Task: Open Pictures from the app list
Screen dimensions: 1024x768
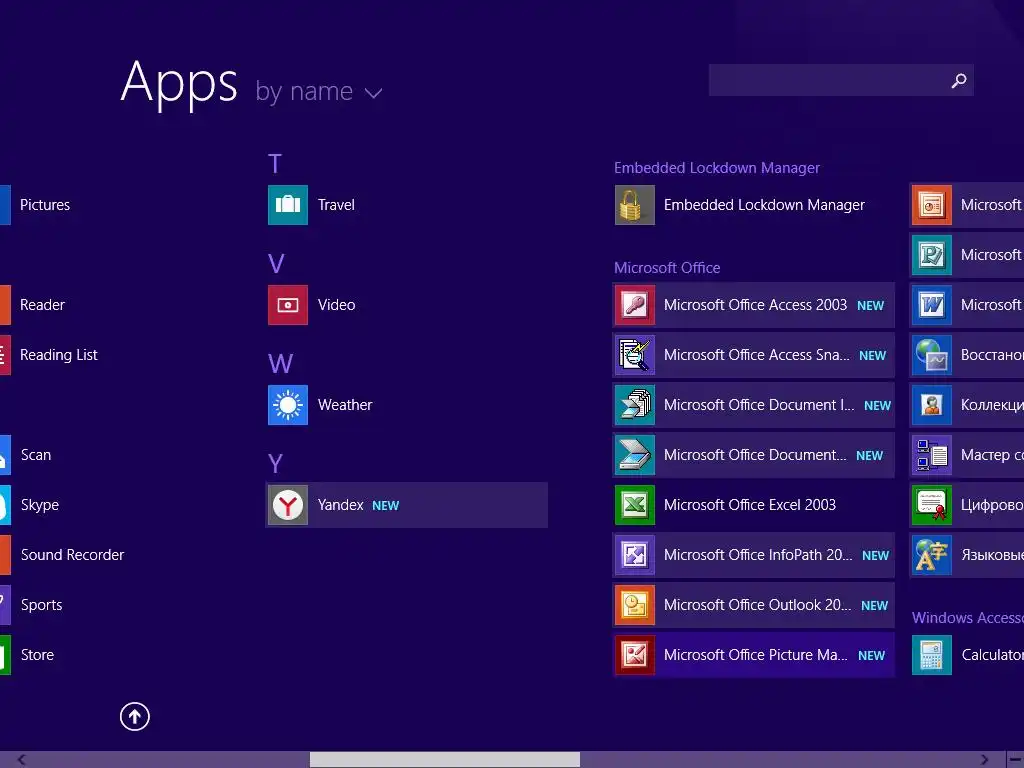Action: (x=44, y=205)
